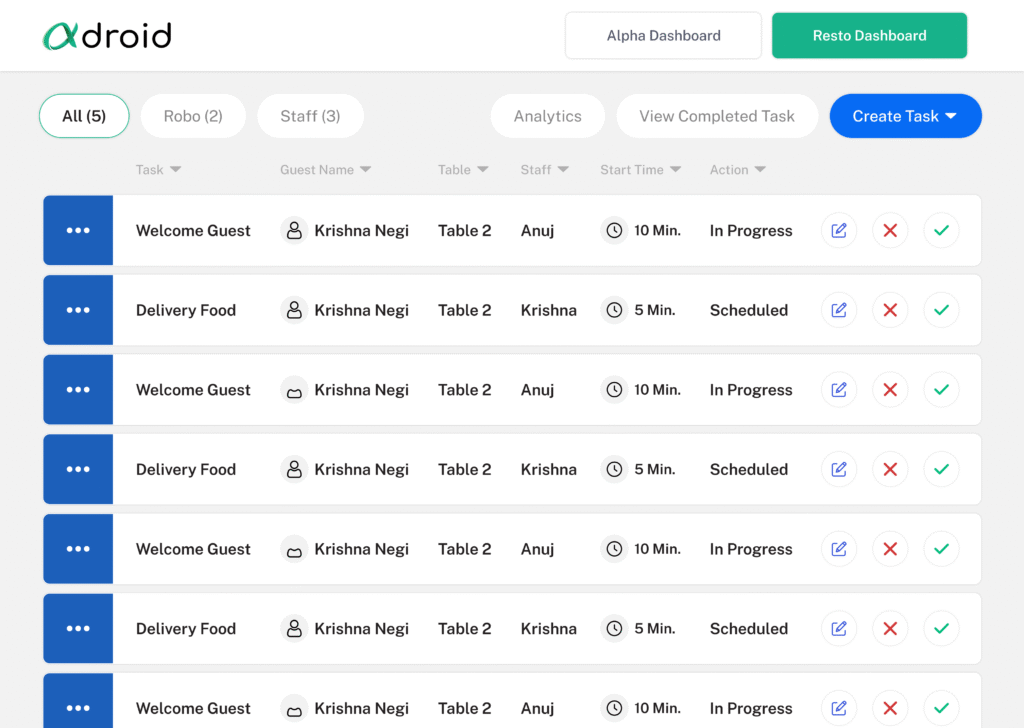Open the blue dots menu on sixth row
Viewport: 1024px width, 728px height.
point(78,629)
